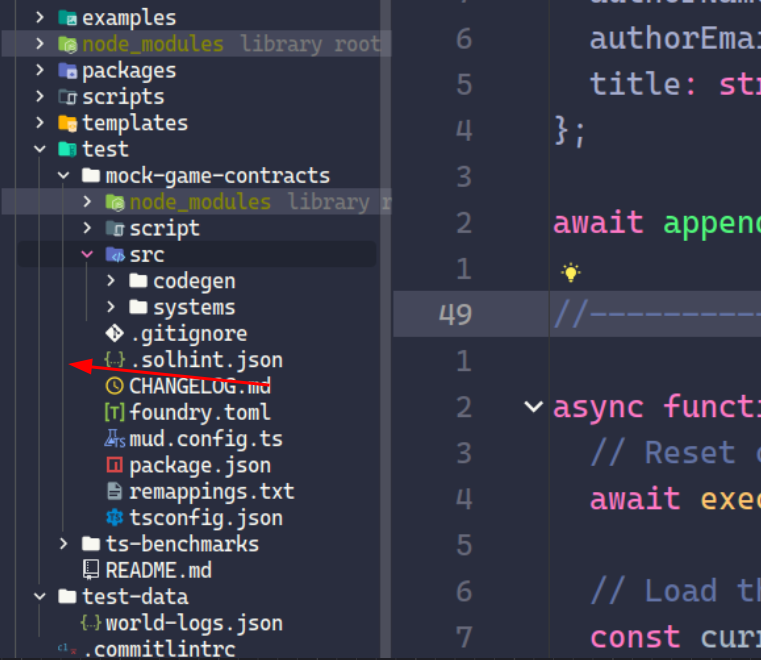This screenshot has height=660, width=761.
Task: Expand the top-level node_modules library root chevron
Action: coord(40,44)
